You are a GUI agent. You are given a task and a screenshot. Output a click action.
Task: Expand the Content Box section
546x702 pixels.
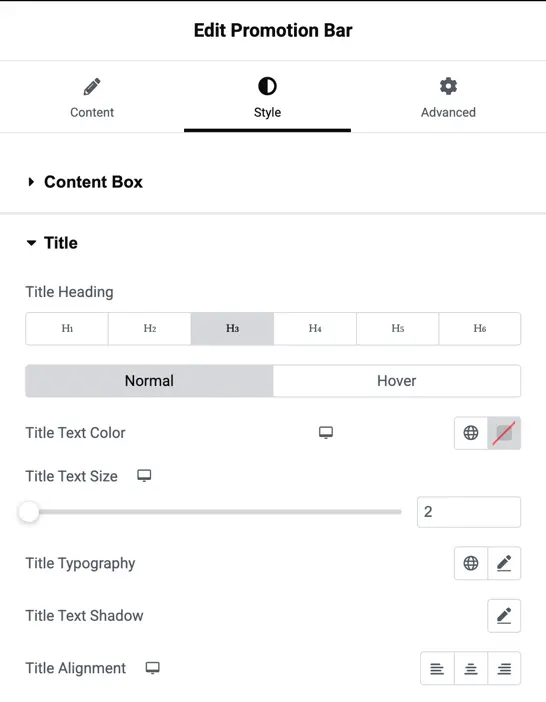pyautogui.click(x=85, y=182)
